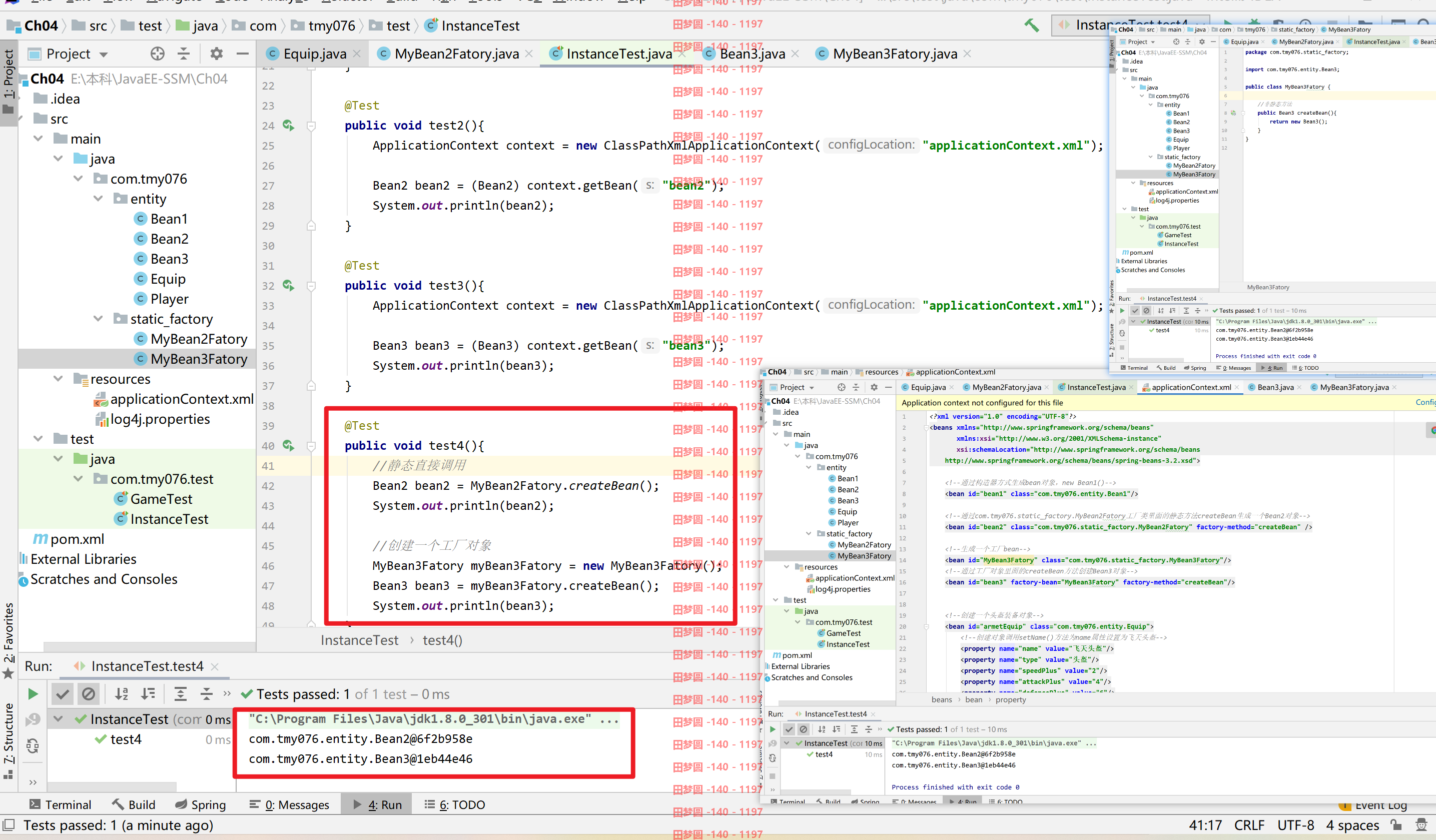Open Terminal tool window
The image size is (1436, 840).
coord(61,804)
